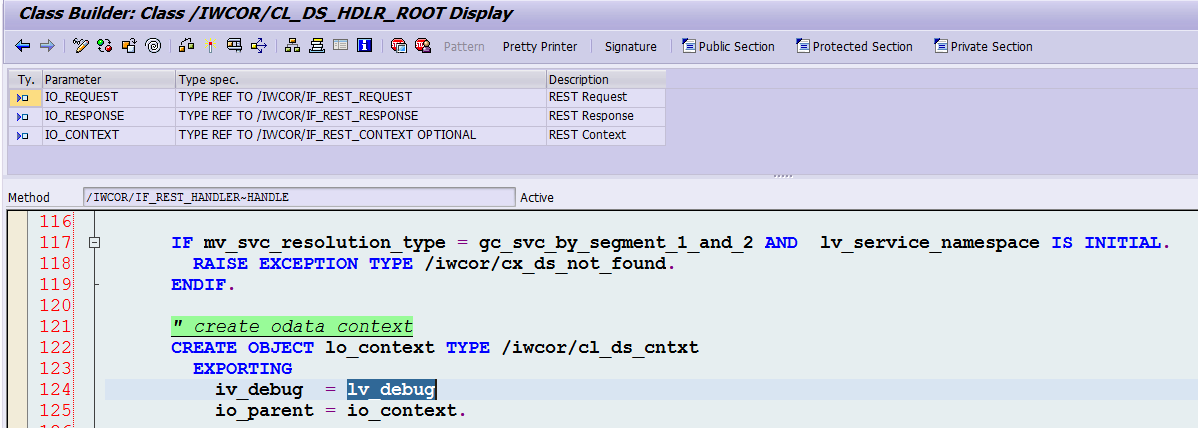The image size is (1198, 428).
Task: Click type spec /IWCOR/IF_REST_RESPONSE cell
Action: pyautogui.click(x=361, y=116)
